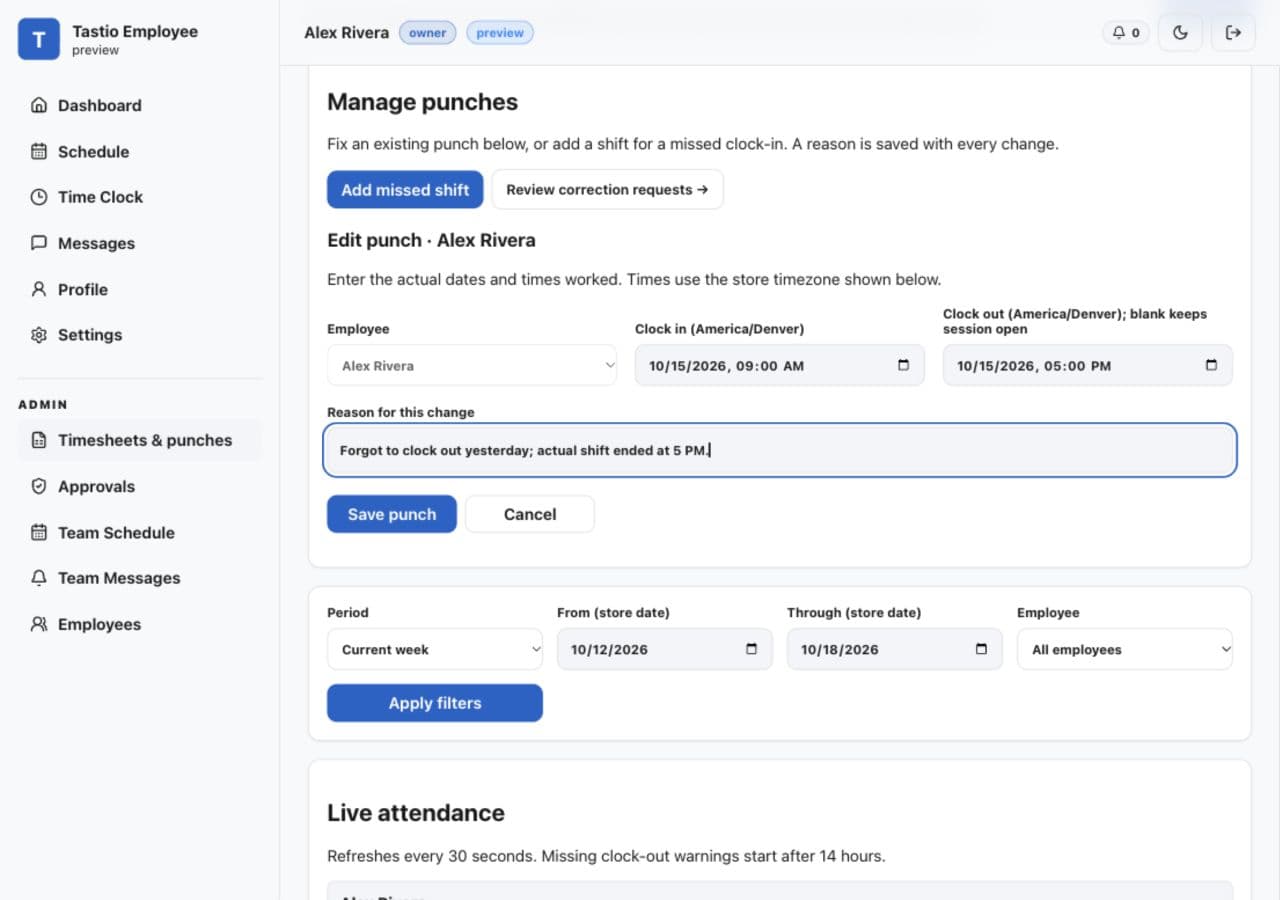Viewport: 1280px width, 900px height.
Task: Click the Team Schedule calendar icon
Action: coord(39,532)
